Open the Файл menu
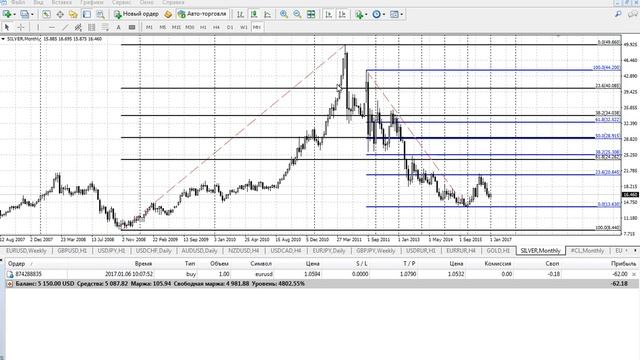 (18, 2)
